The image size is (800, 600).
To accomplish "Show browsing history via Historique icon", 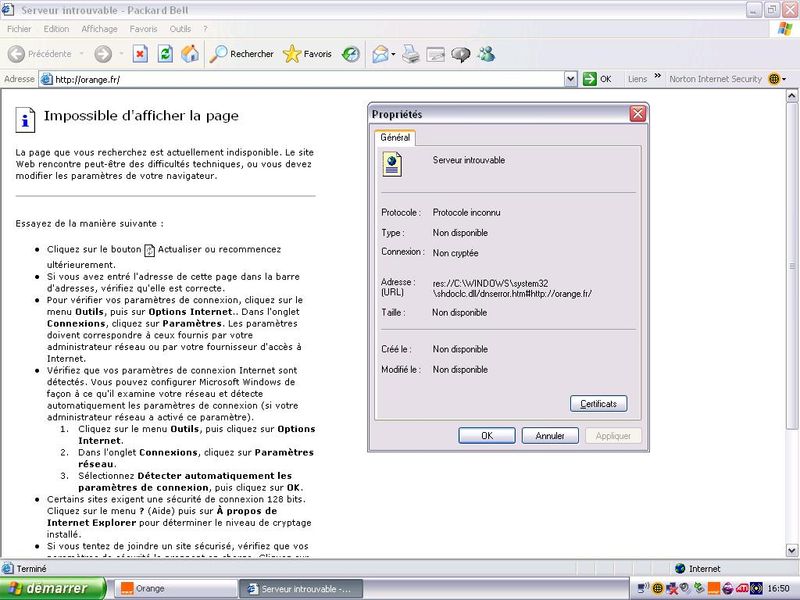I will tap(351, 54).
